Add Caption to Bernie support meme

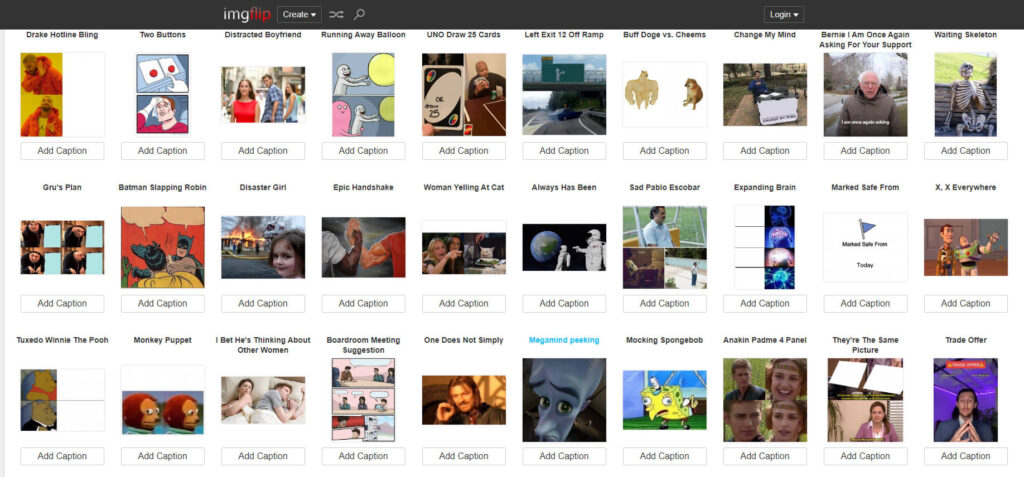[865, 151]
